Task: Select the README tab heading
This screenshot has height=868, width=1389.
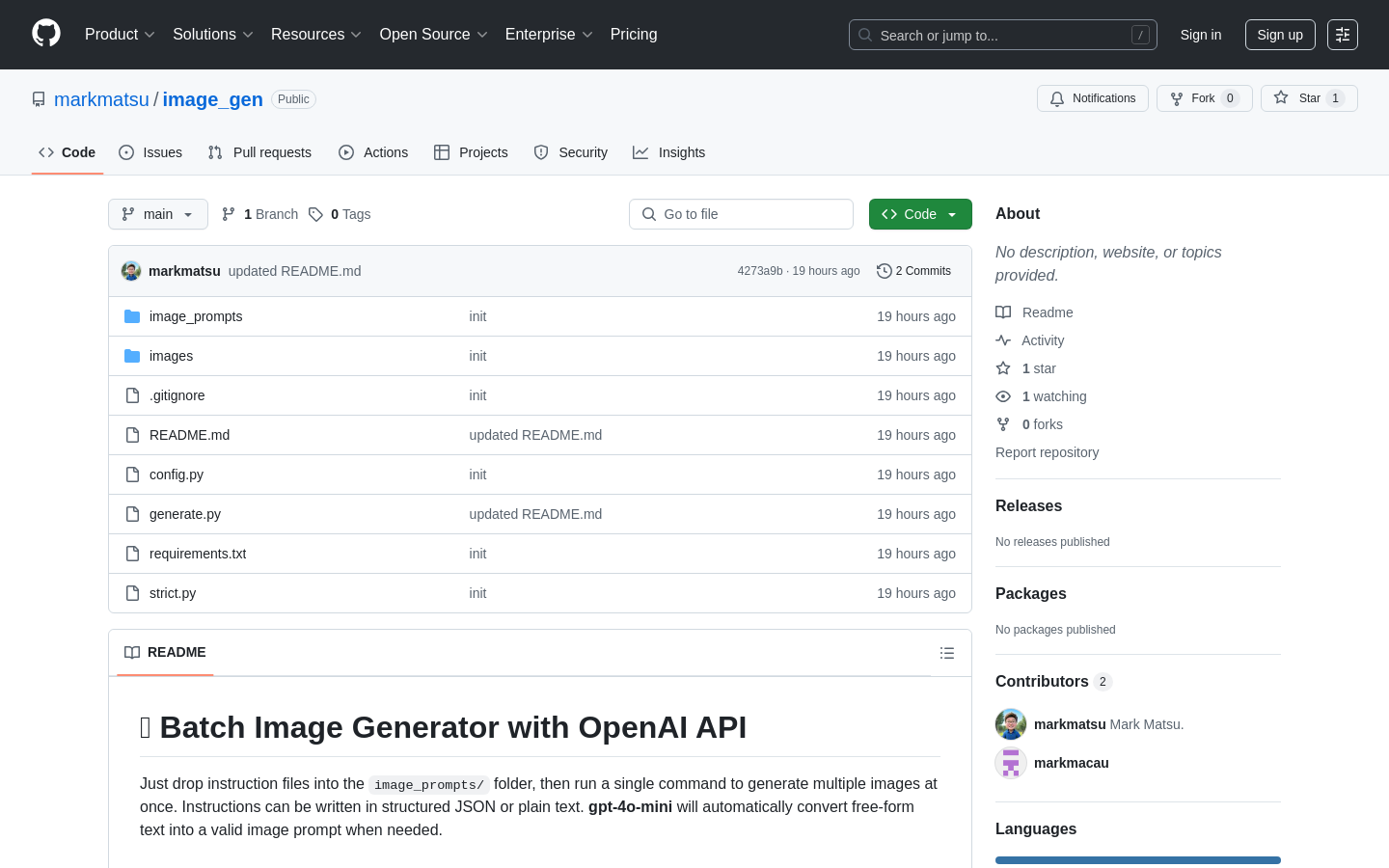Action: [x=165, y=653]
